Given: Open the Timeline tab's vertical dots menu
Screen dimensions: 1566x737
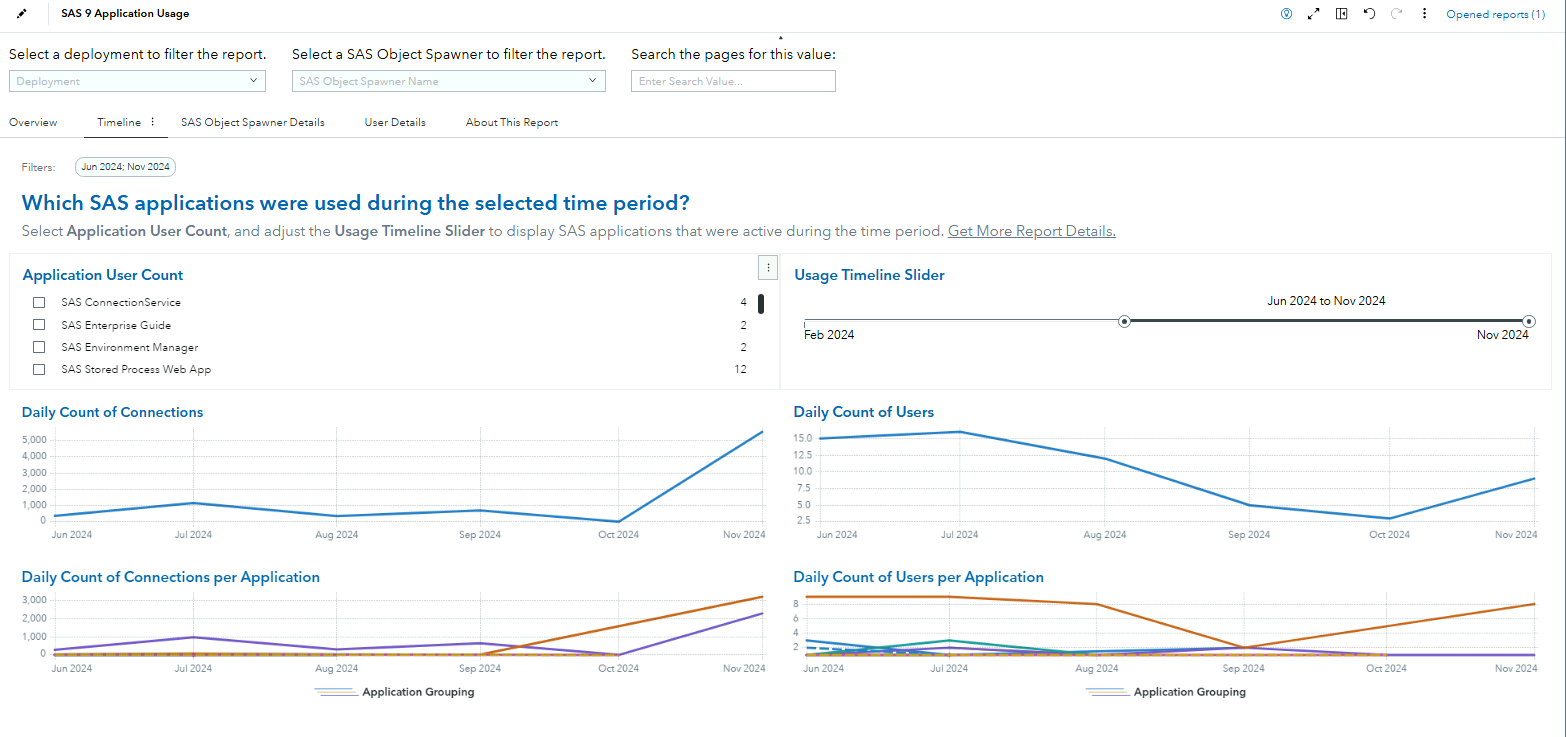Looking at the screenshot, I should click(x=155, y=121).
